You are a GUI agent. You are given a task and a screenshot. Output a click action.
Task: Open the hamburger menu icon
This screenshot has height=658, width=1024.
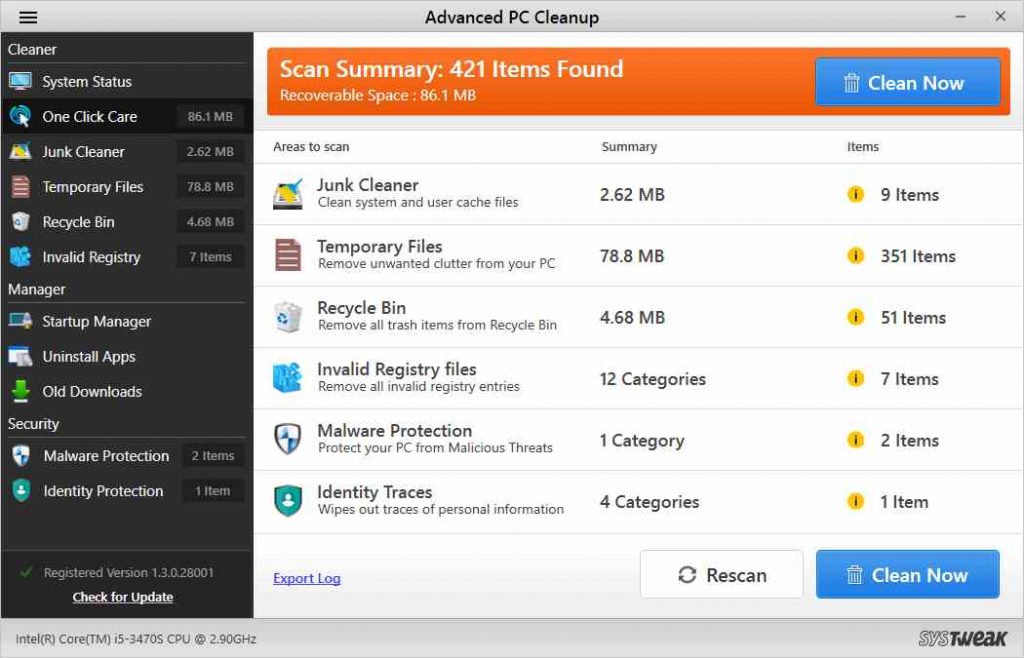coord(28,17)
